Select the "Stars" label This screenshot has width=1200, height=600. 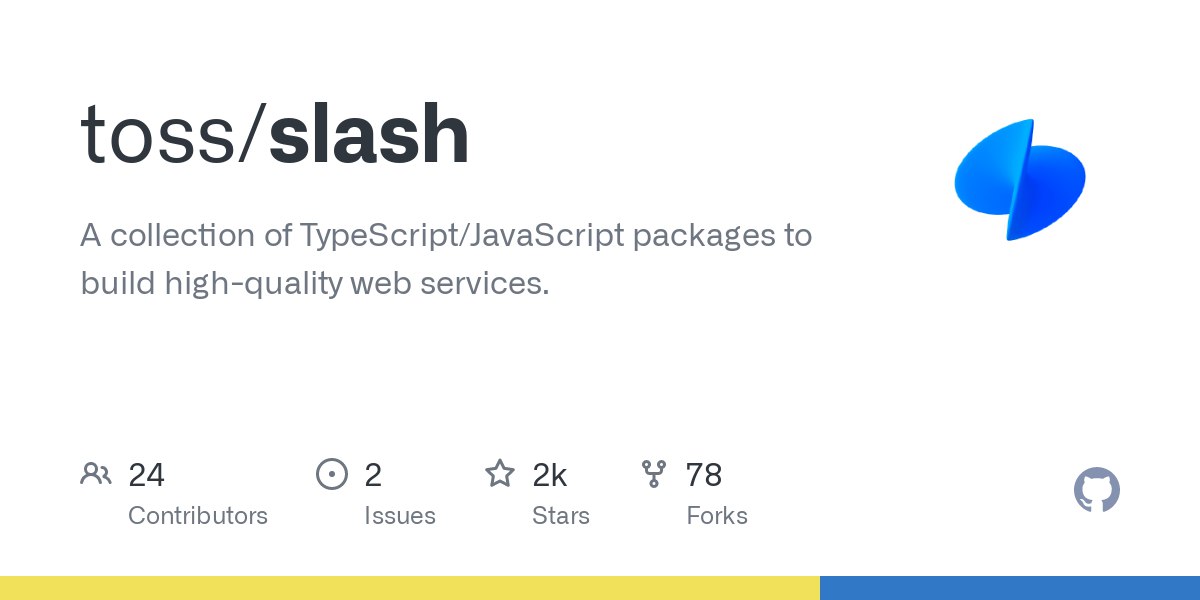561,516
